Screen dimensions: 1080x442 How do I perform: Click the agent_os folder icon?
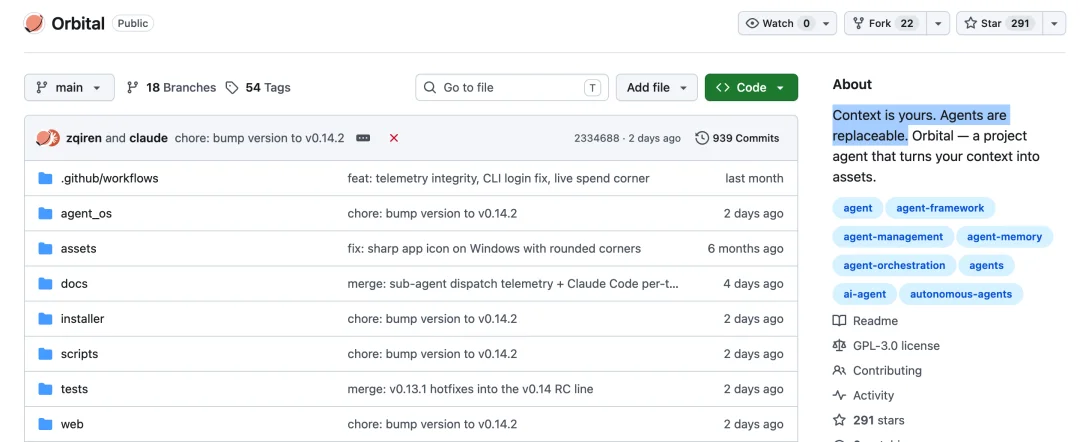click(x=45, y=213)
